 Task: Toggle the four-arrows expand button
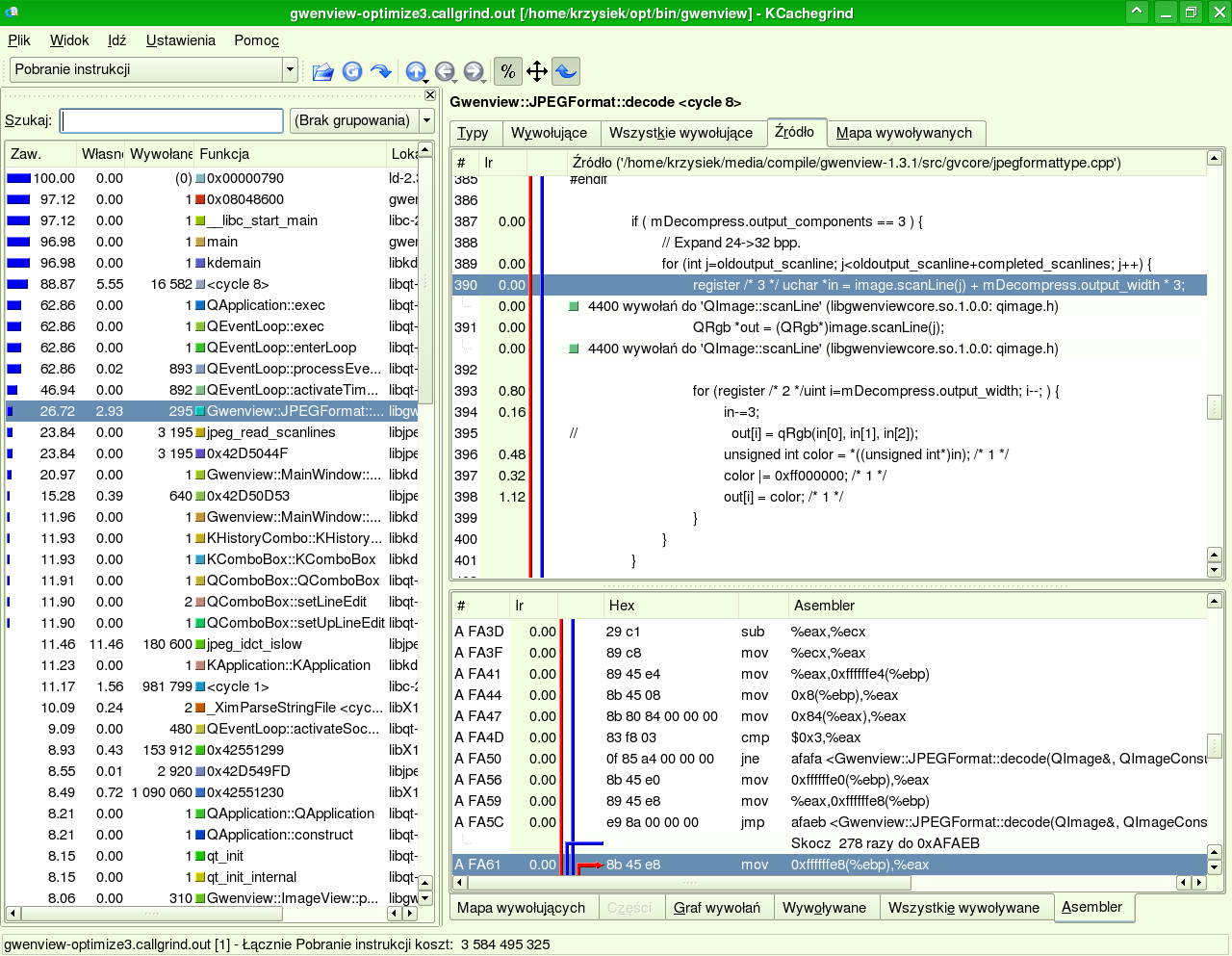tap(537, 71)
